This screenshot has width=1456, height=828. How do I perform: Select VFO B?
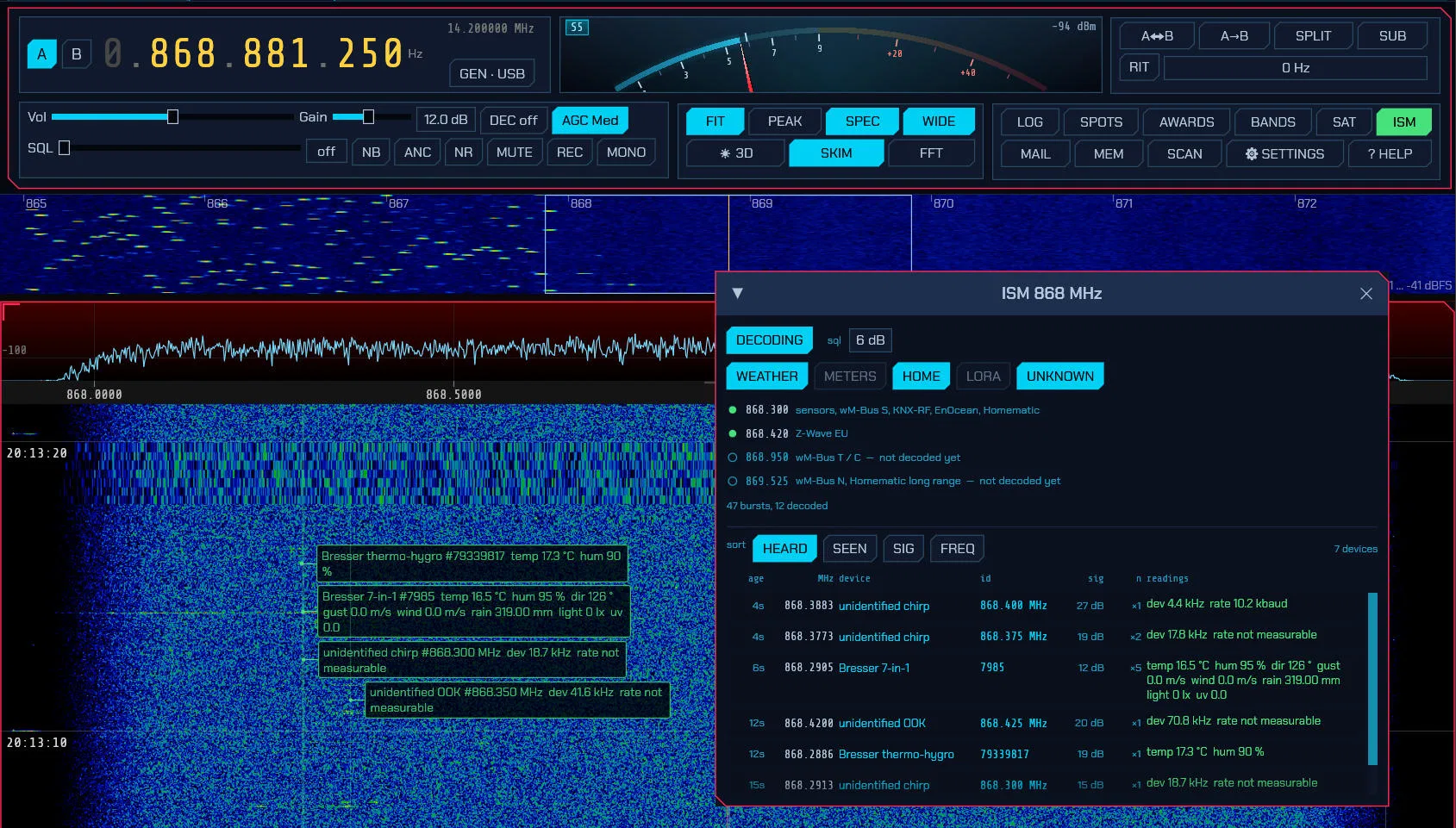pos(77,54)
